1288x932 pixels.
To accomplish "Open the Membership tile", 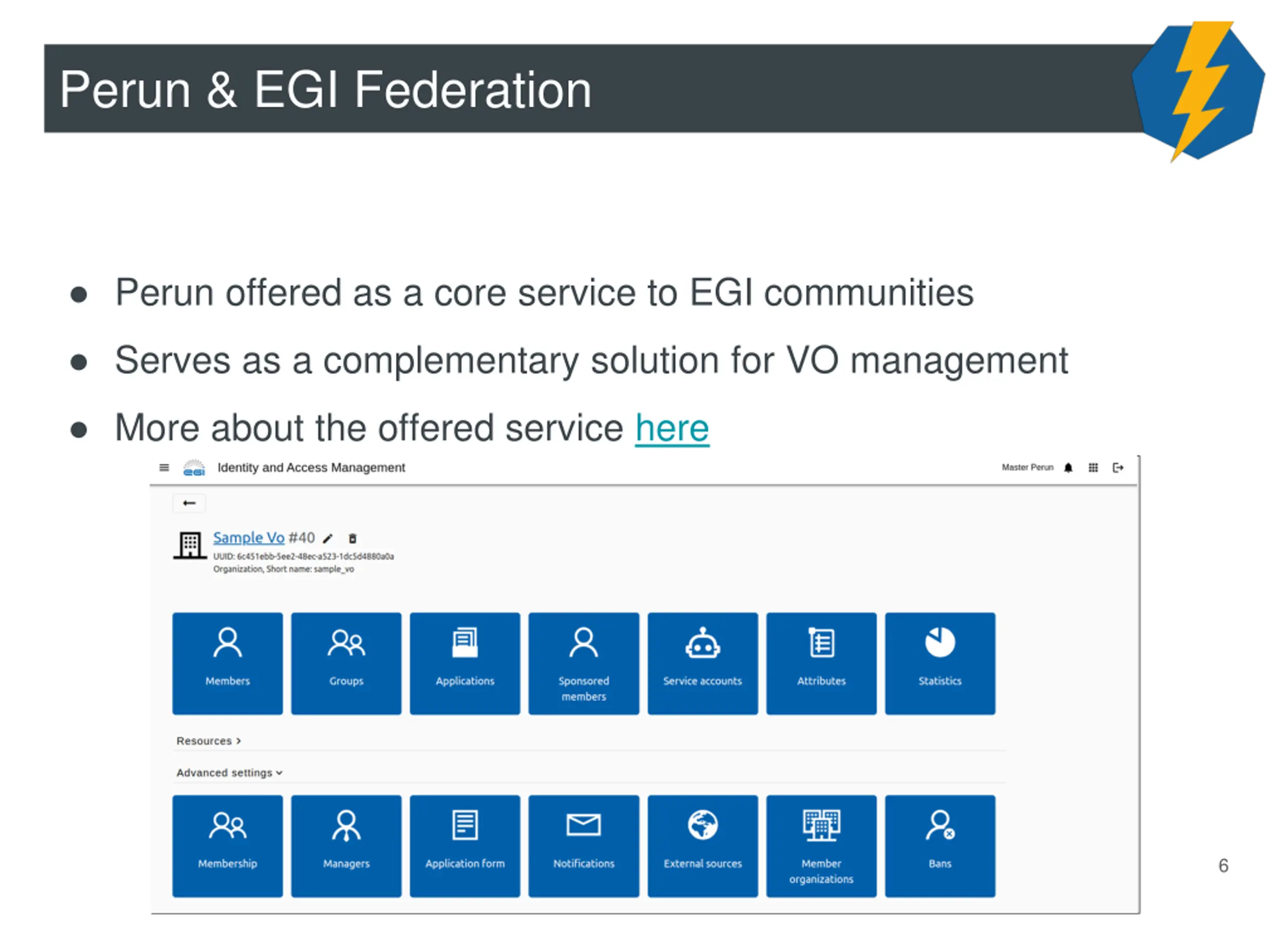I will tap(228, 846).
